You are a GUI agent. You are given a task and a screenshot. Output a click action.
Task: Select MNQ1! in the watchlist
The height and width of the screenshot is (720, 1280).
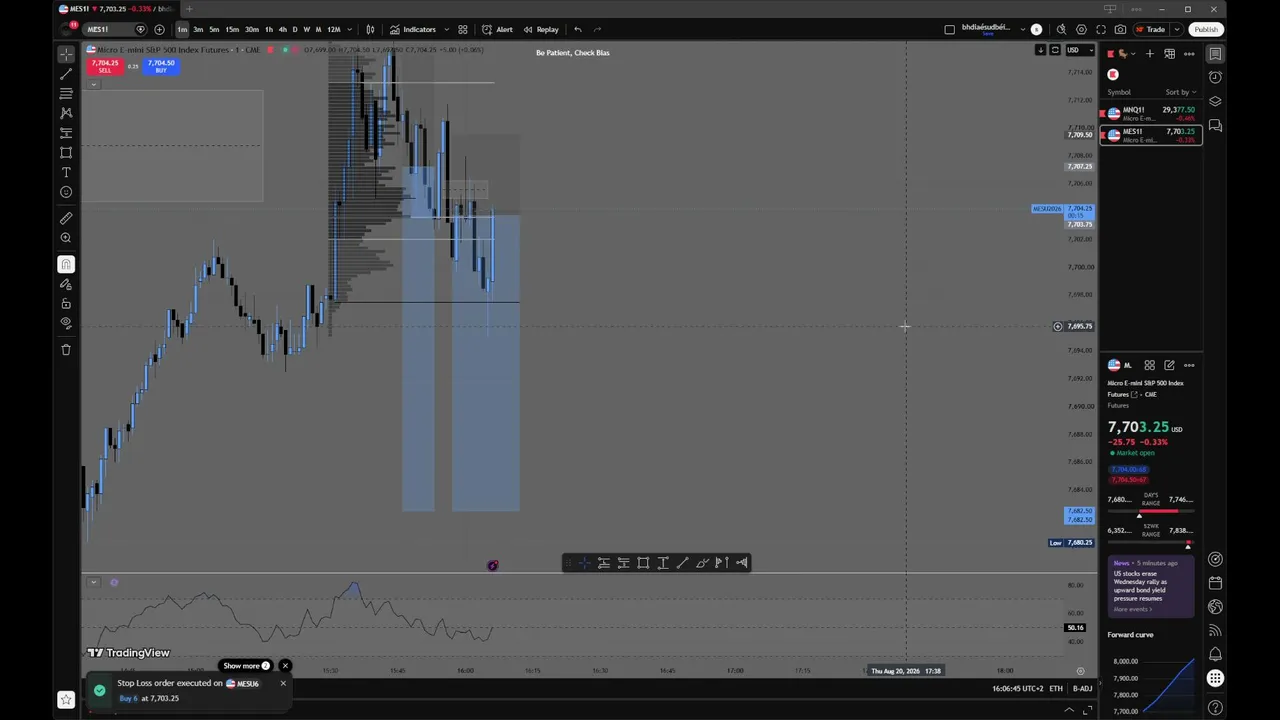(1151, 114)
